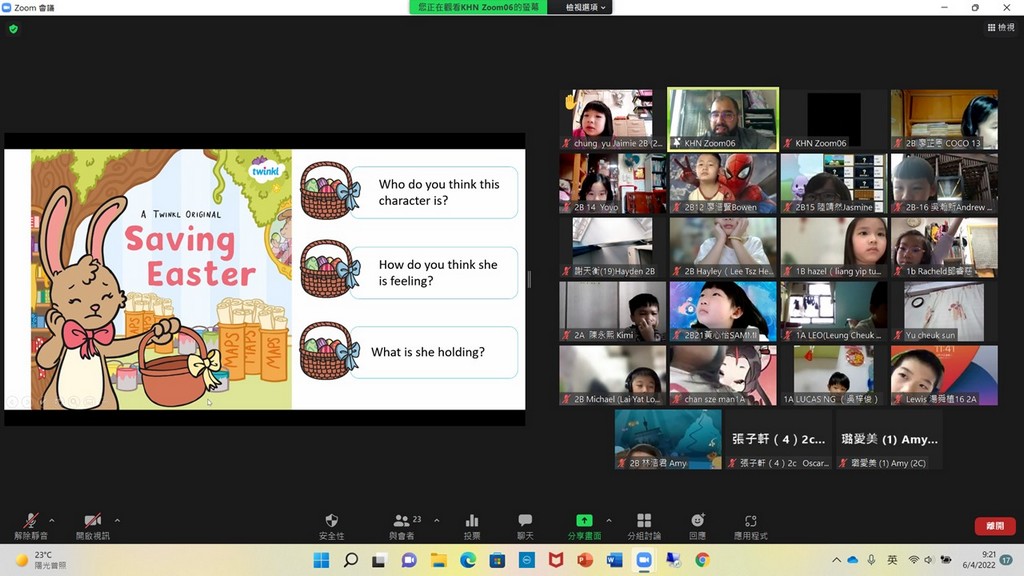Image resolution: width=1024 pixels, height=576 pixels.
Task: Click the twinkl logo on the slide
Action: [x=265, y=169]
